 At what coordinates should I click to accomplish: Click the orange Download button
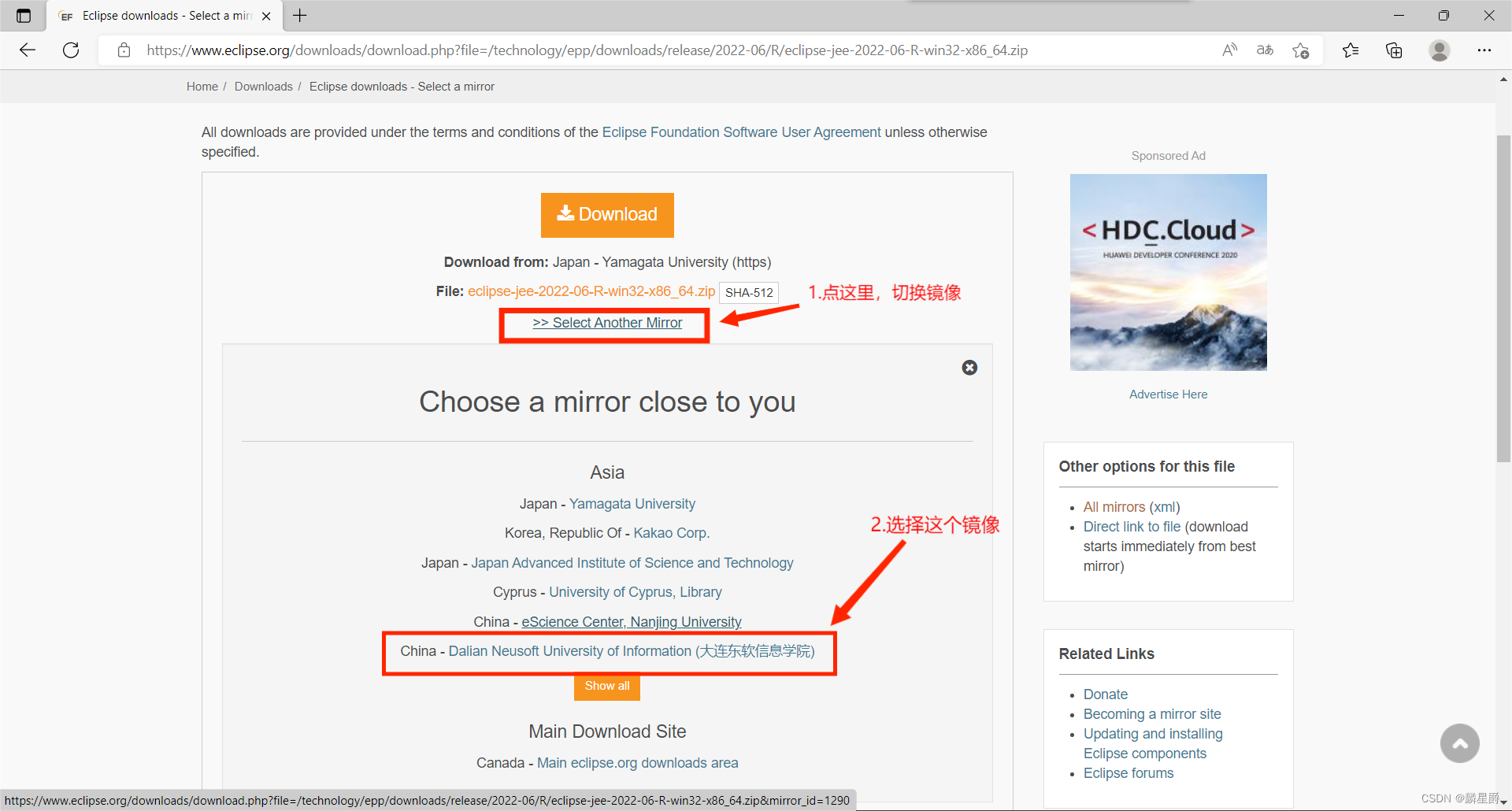(607, 215)
